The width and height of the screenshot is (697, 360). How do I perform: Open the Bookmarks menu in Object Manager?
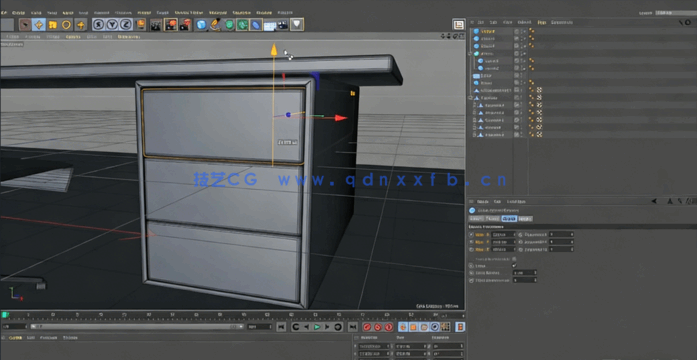click(562, 22)
